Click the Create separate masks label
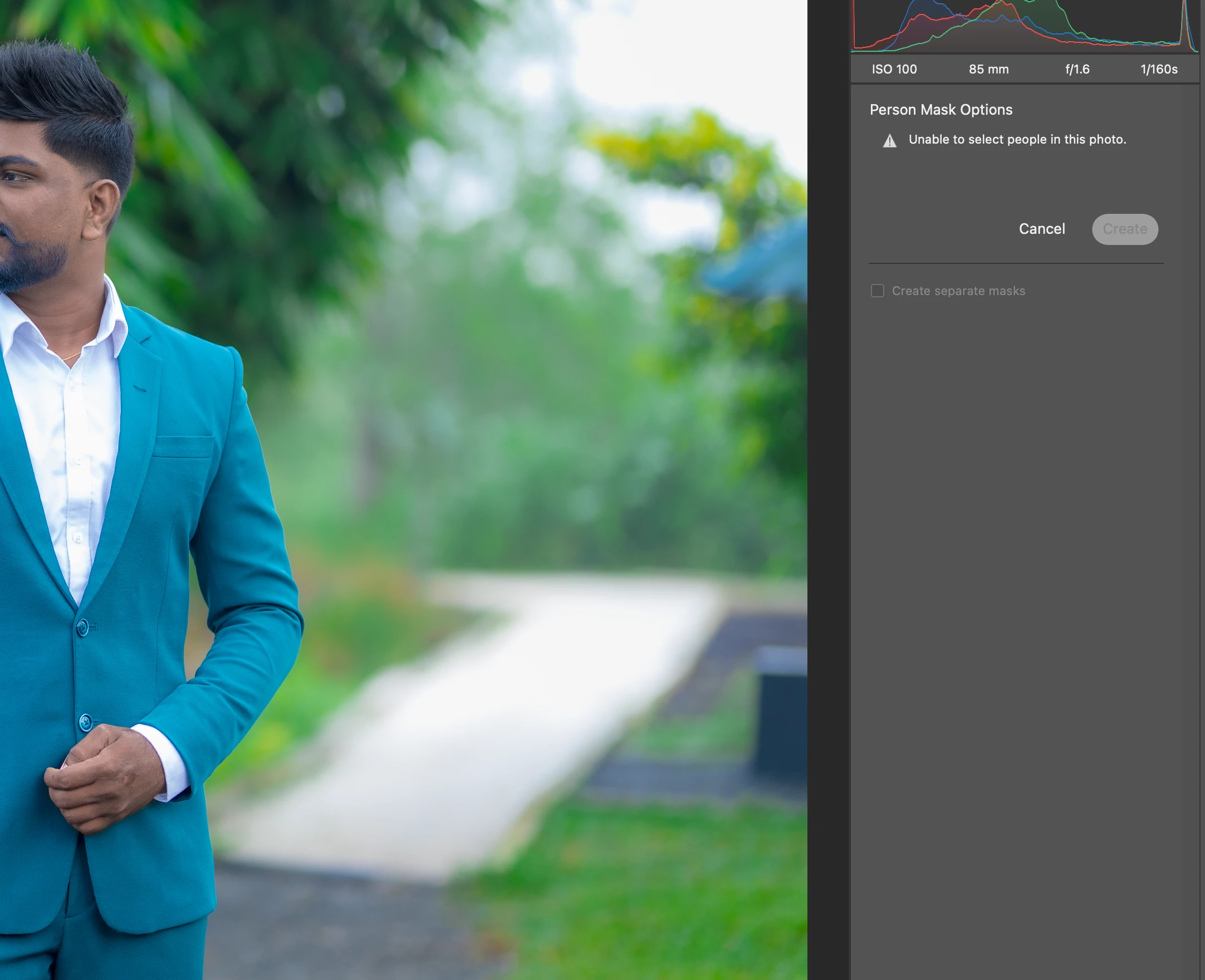The image size is (1205, 980). click(x=958, y=291)
